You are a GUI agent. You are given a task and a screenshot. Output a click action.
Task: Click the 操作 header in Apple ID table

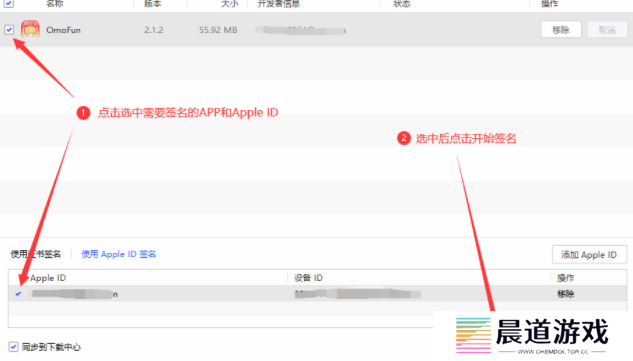(x=566, y=278)
